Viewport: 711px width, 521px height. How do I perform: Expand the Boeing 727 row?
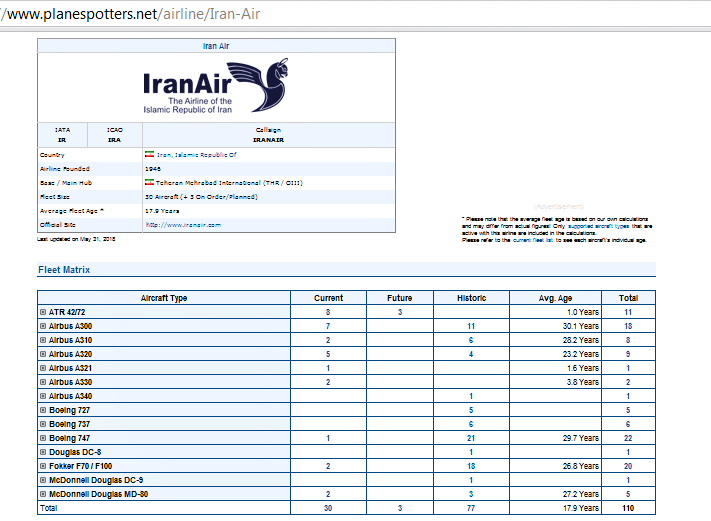point(43,410)
